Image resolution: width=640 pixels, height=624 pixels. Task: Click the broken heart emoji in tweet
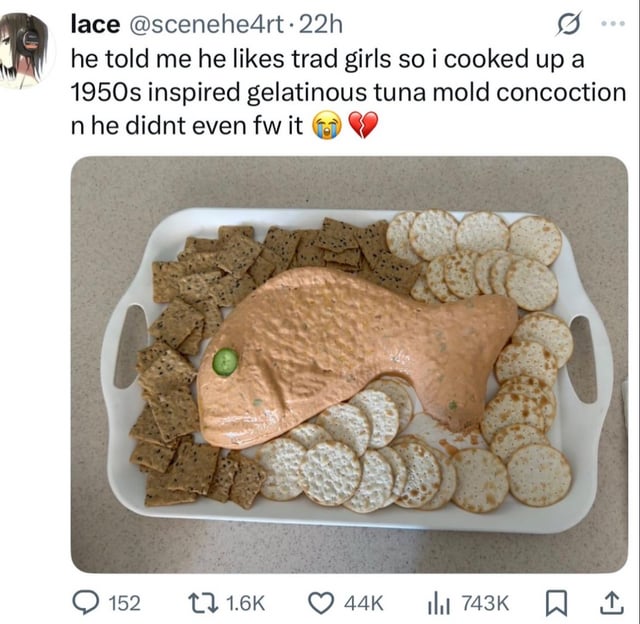click(363, 125)
